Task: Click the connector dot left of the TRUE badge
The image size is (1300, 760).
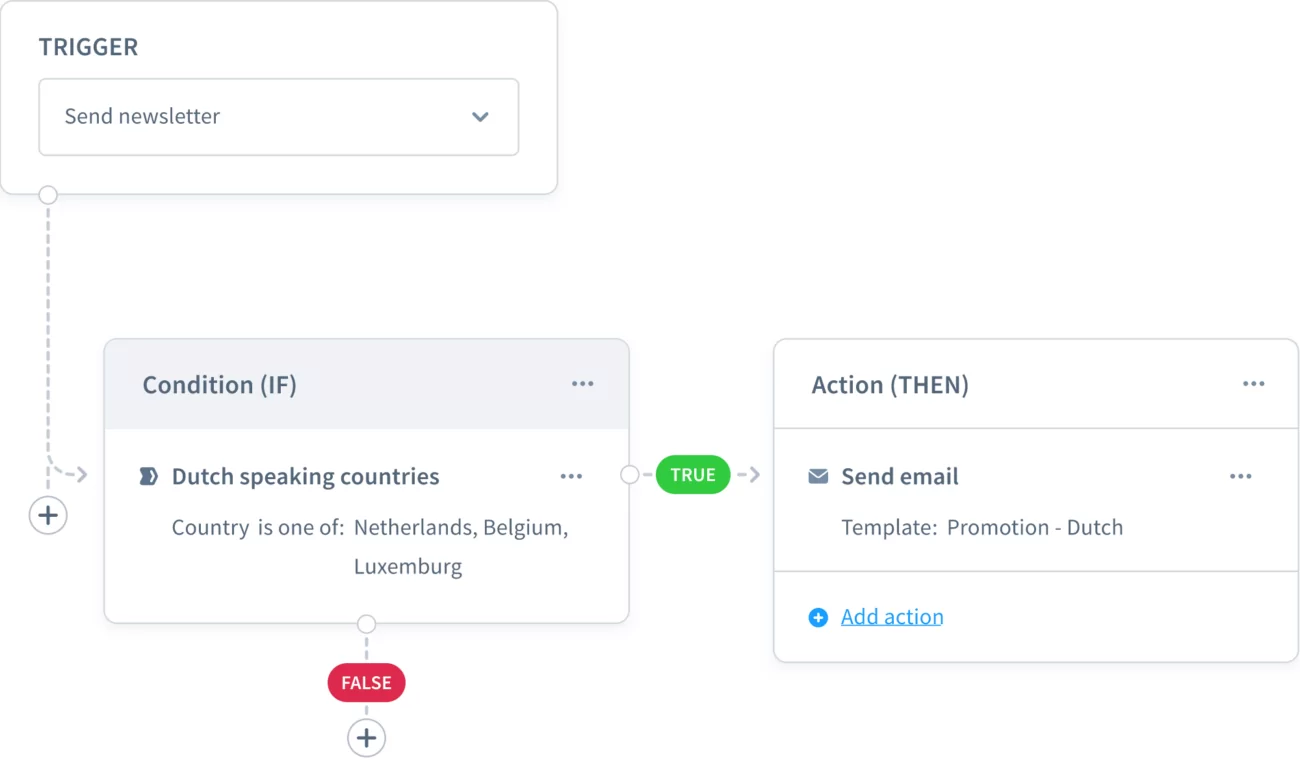Action: pos(631,475)
